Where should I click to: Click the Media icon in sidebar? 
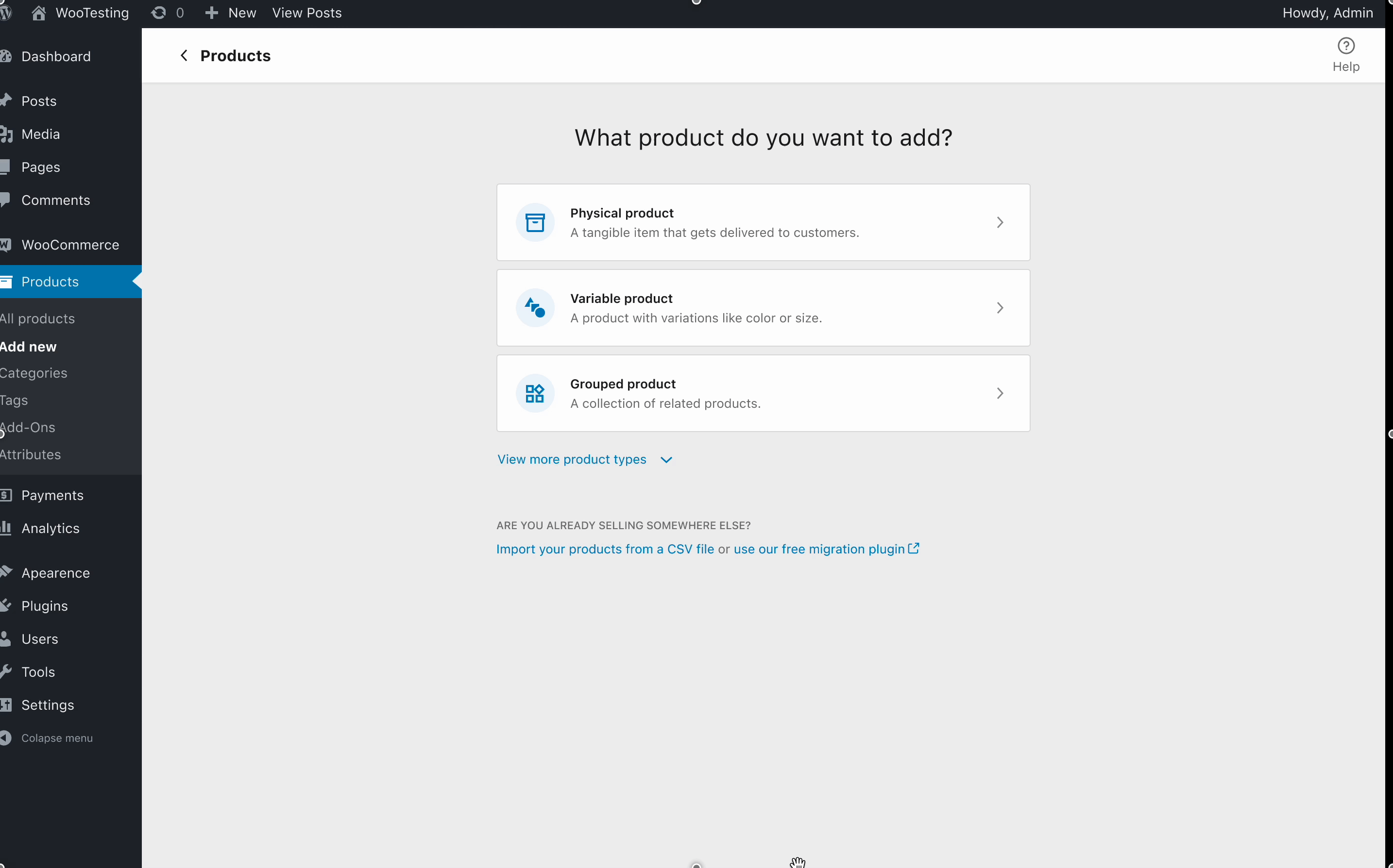tap(6, 134)
